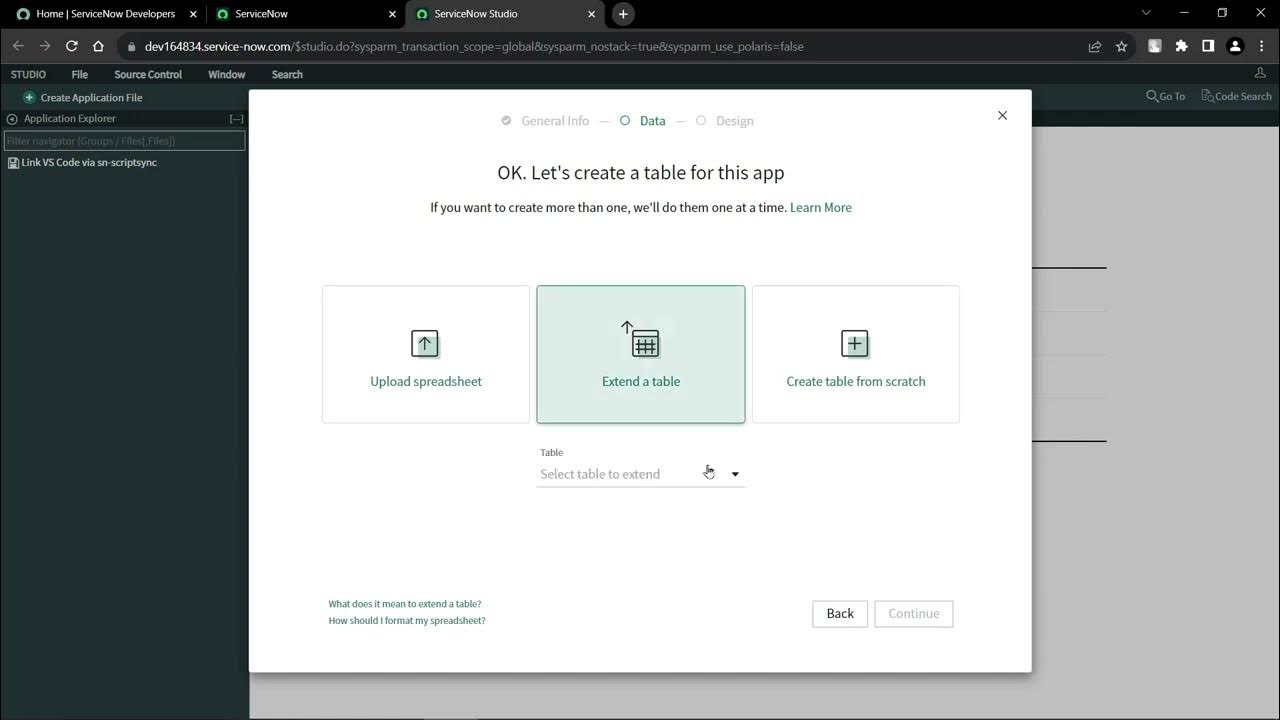Open the browser extensions puzzle icon
Viewport: 1280px width, 720px height.
tap(1181, 46)
